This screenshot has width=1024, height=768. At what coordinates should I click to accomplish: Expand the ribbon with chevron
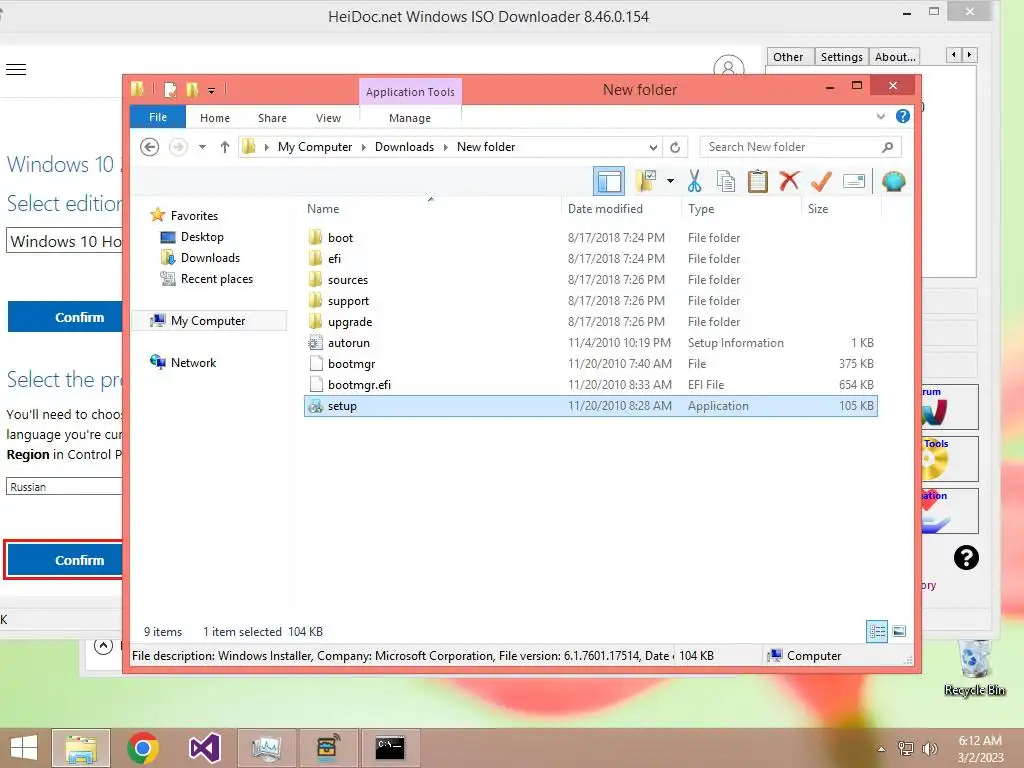click(880, 116)
